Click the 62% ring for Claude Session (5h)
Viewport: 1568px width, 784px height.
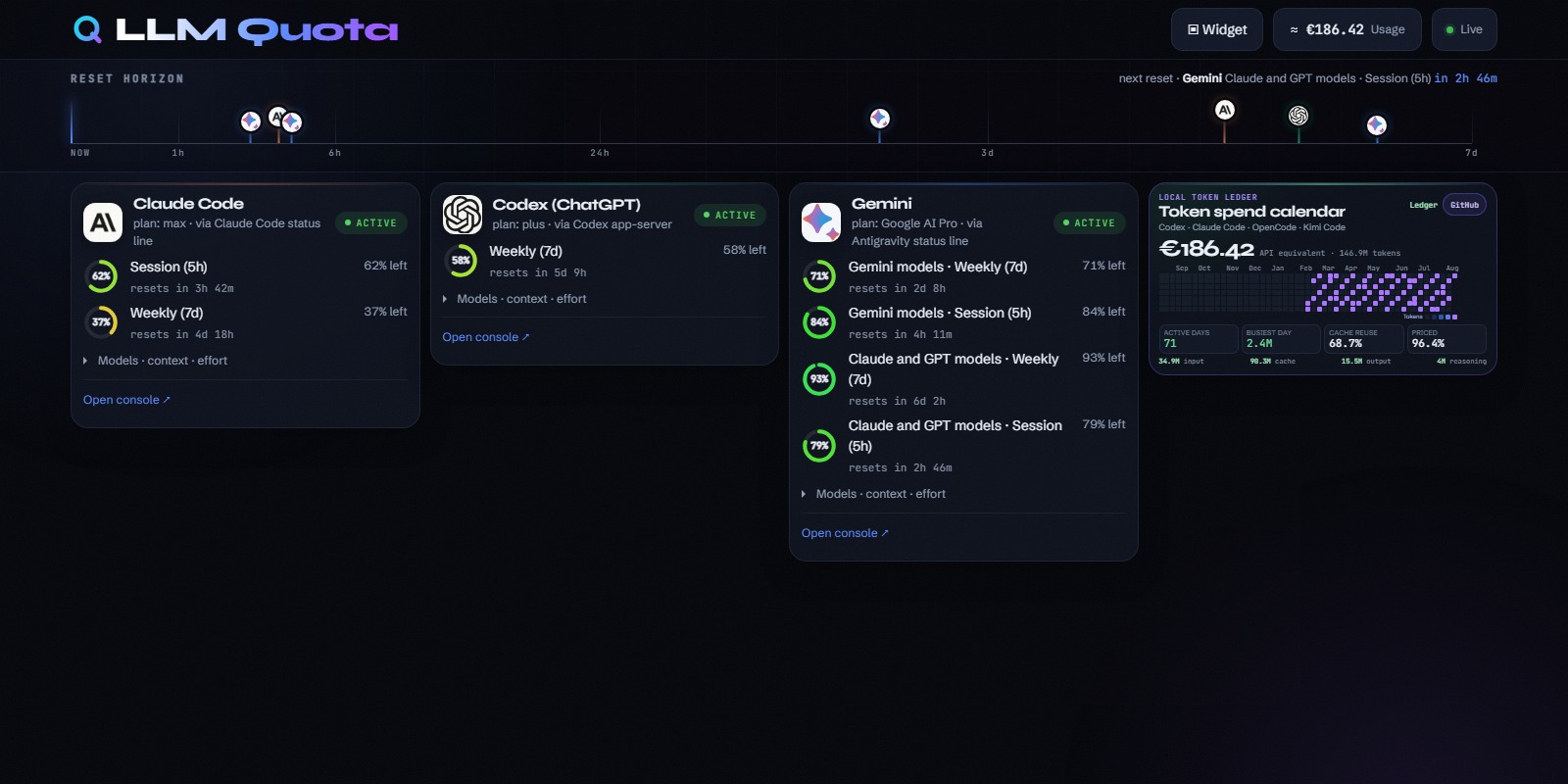[101, 276]
